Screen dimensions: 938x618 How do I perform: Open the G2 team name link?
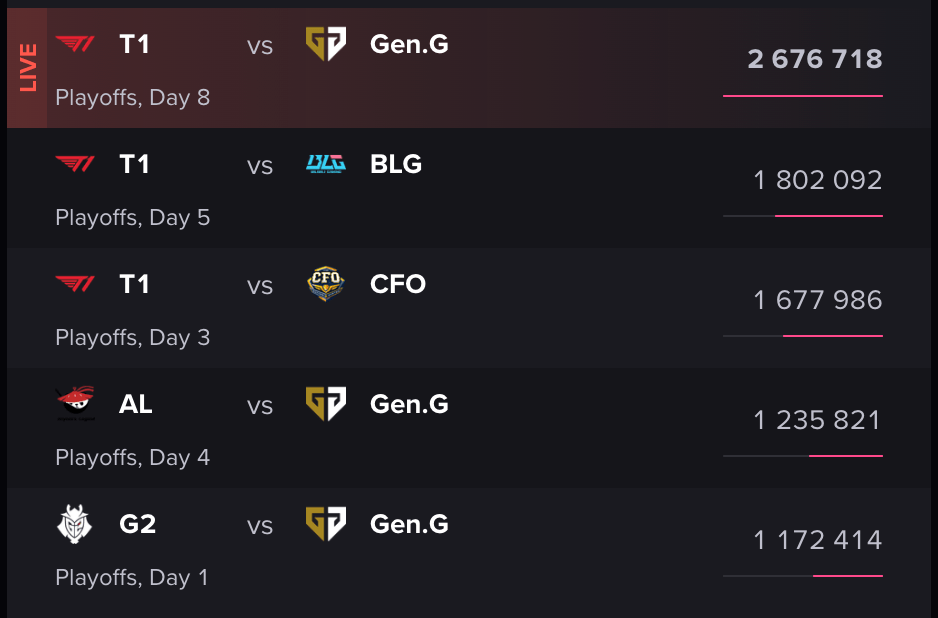click(x=138, y=524)
